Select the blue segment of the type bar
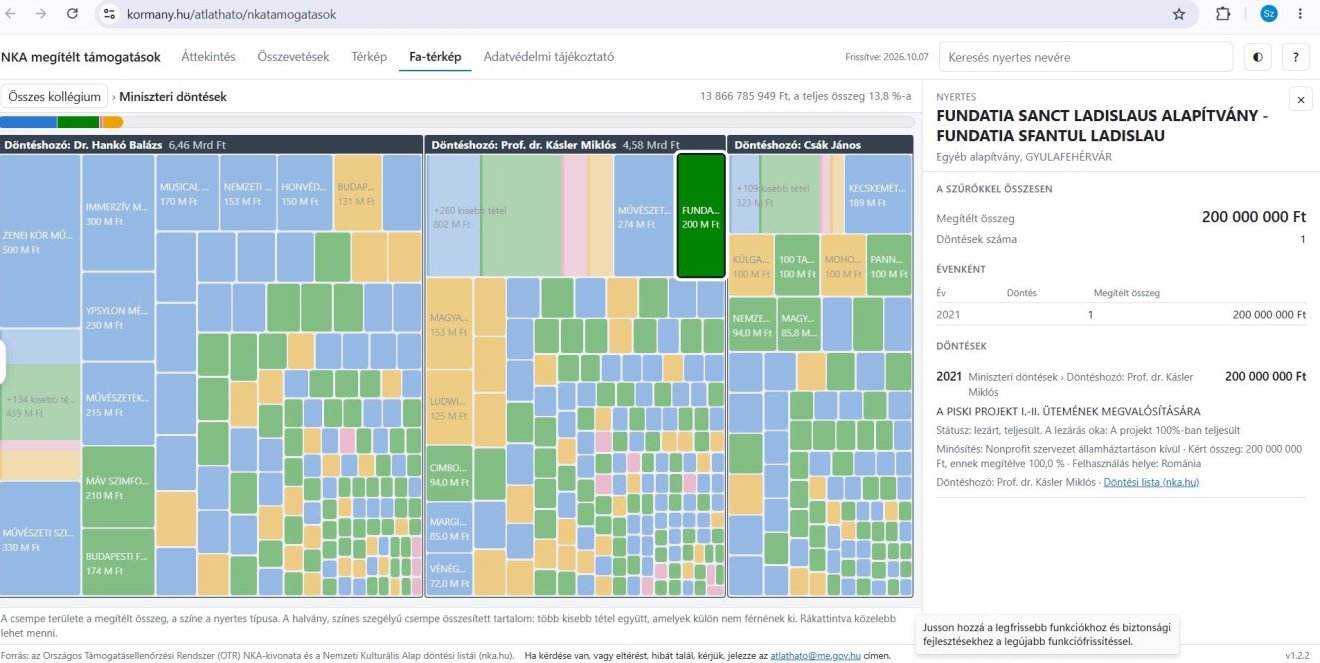 tap(29, 122)
